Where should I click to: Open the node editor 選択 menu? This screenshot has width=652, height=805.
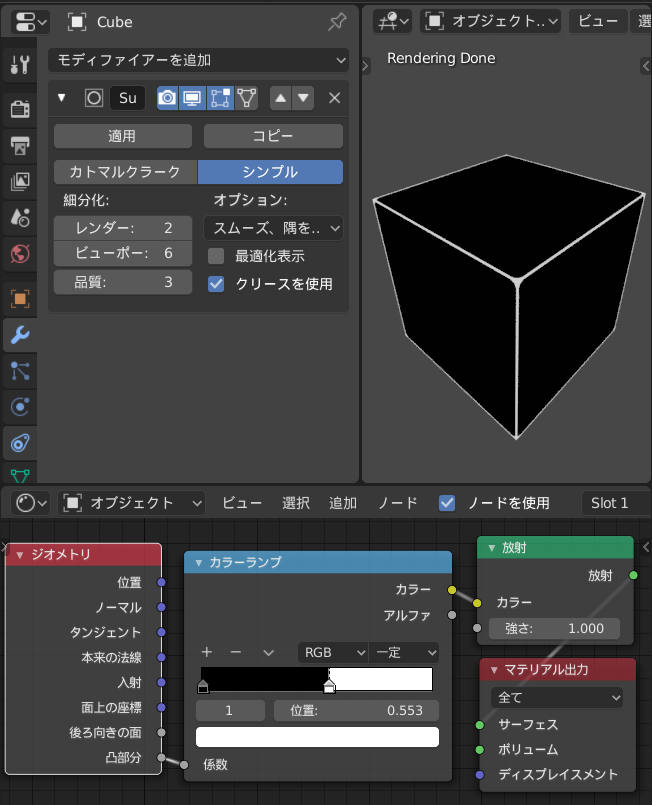[x=296, y=503]
